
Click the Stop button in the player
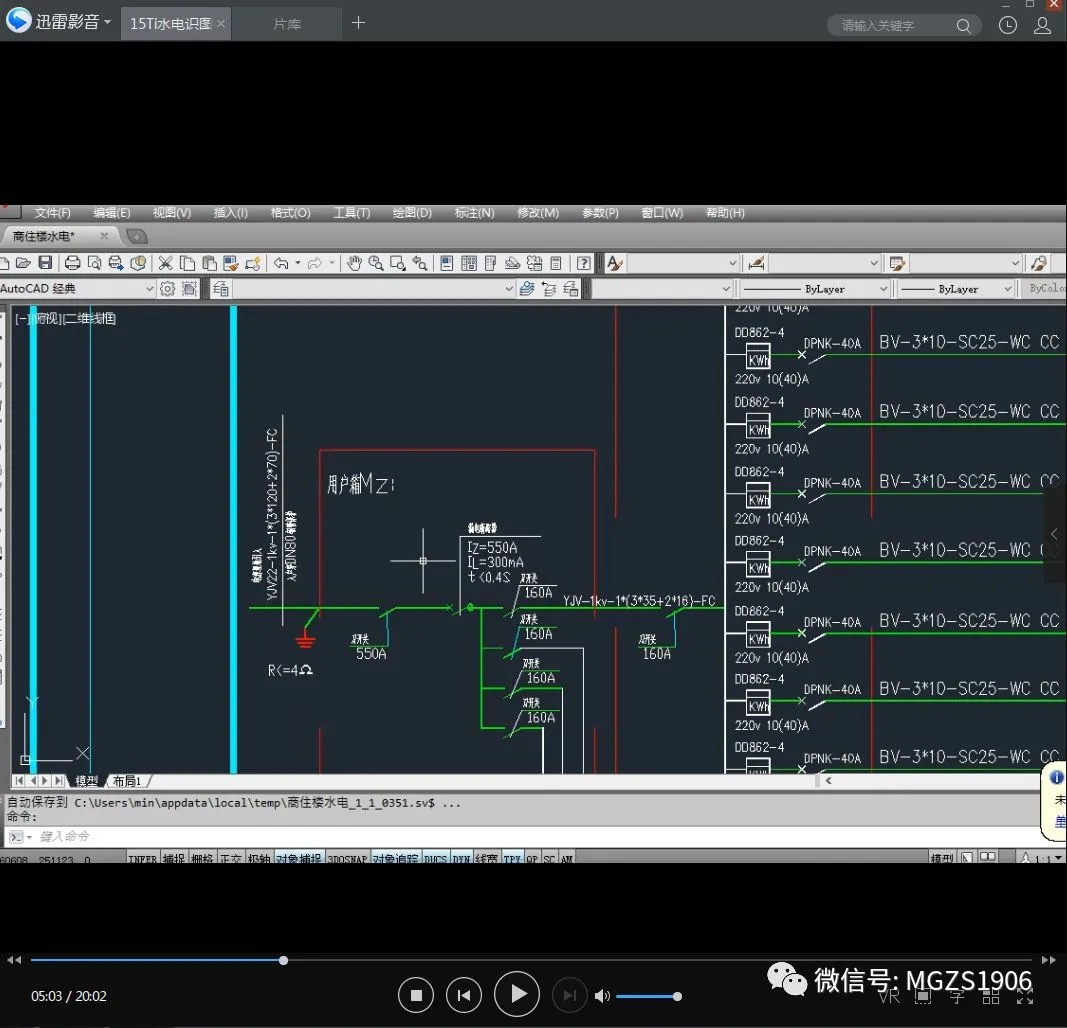pyautogui.click(x=415, y=995)
